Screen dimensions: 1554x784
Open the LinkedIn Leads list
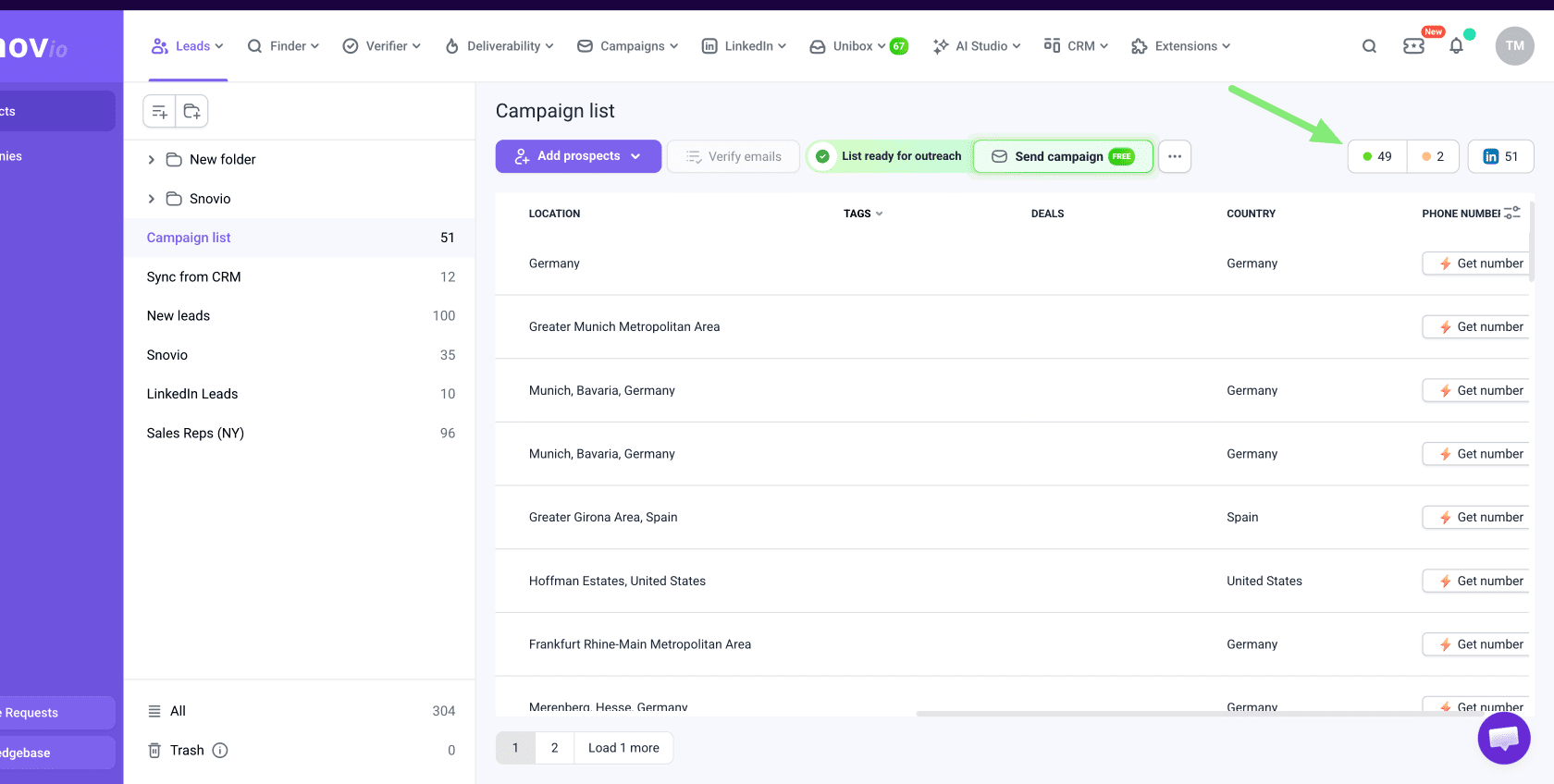tap(300, 394)
